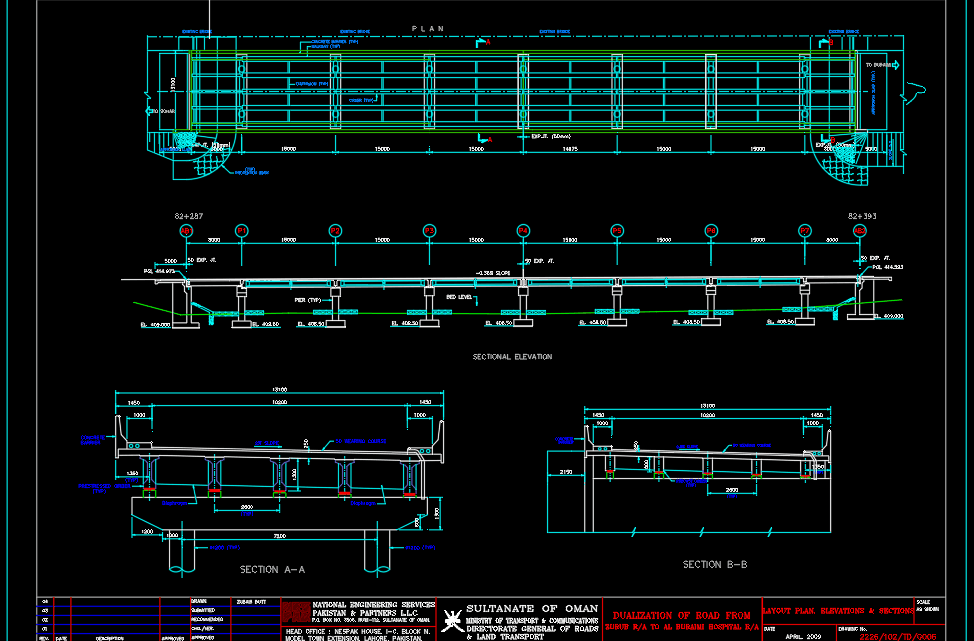This screenshot has width=974, height=641.
Task: Select MINISTRY OF TRANSPORT & COMMUNICATIONS text
Action: click(532, 621)
